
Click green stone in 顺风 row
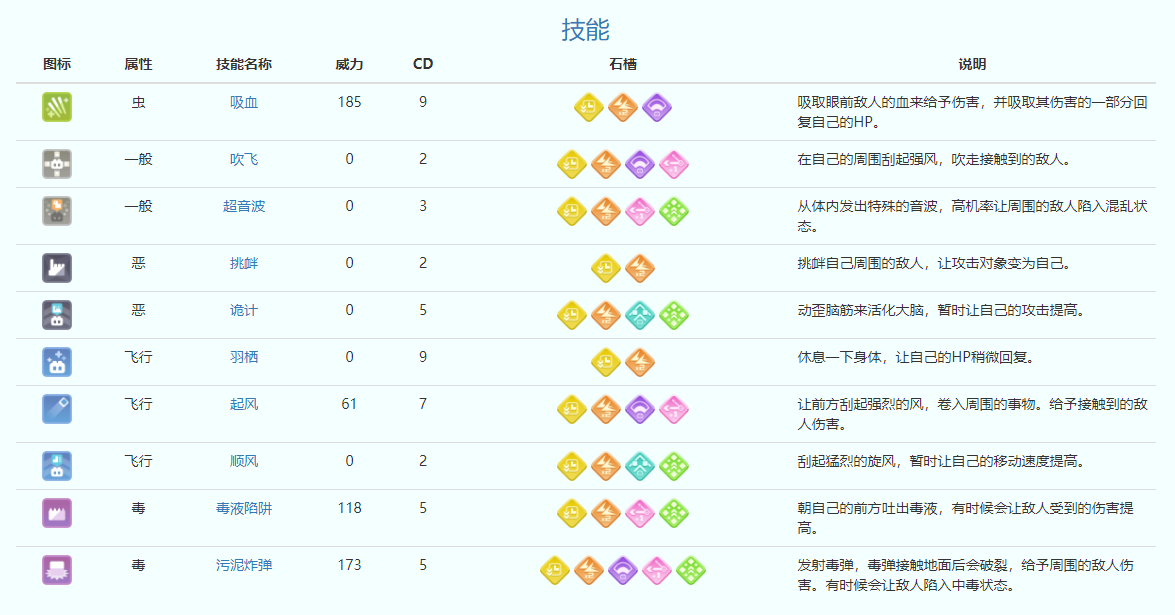[674, 466]
